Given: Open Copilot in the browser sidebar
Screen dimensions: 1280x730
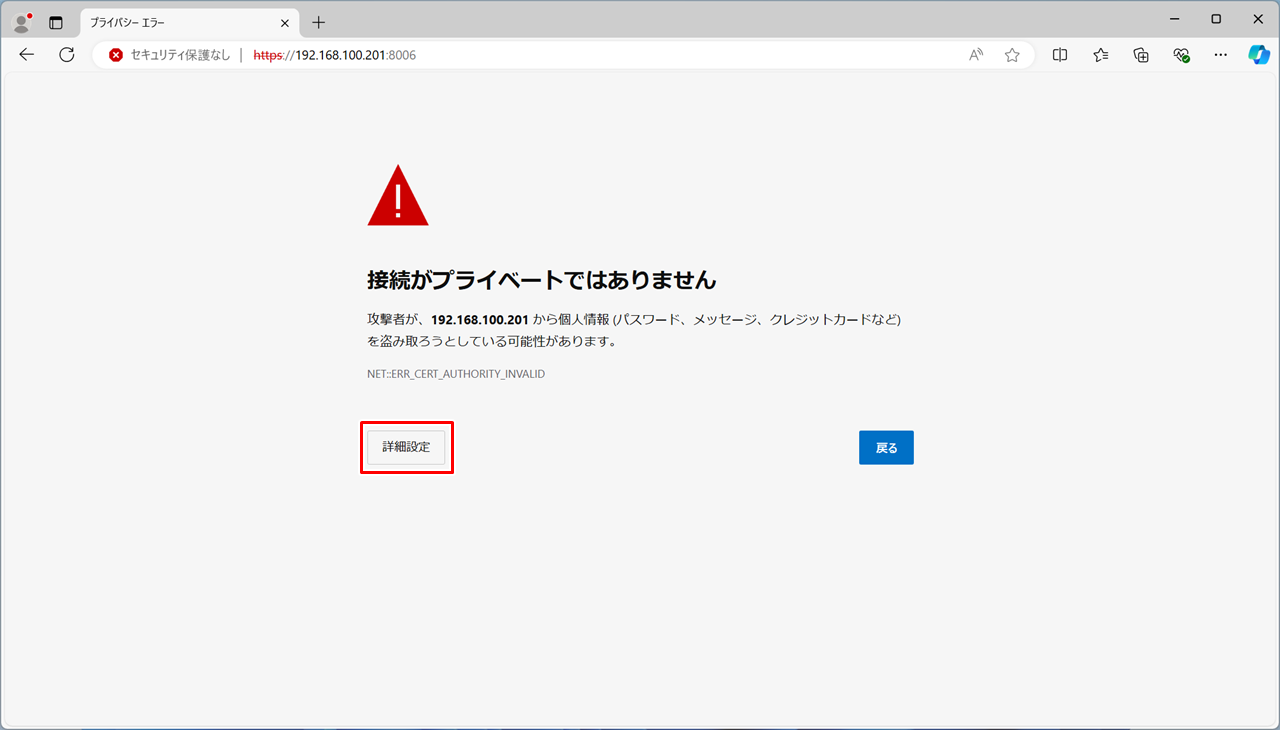Looking at the screenshot, I should click(x=1259, y=55).
